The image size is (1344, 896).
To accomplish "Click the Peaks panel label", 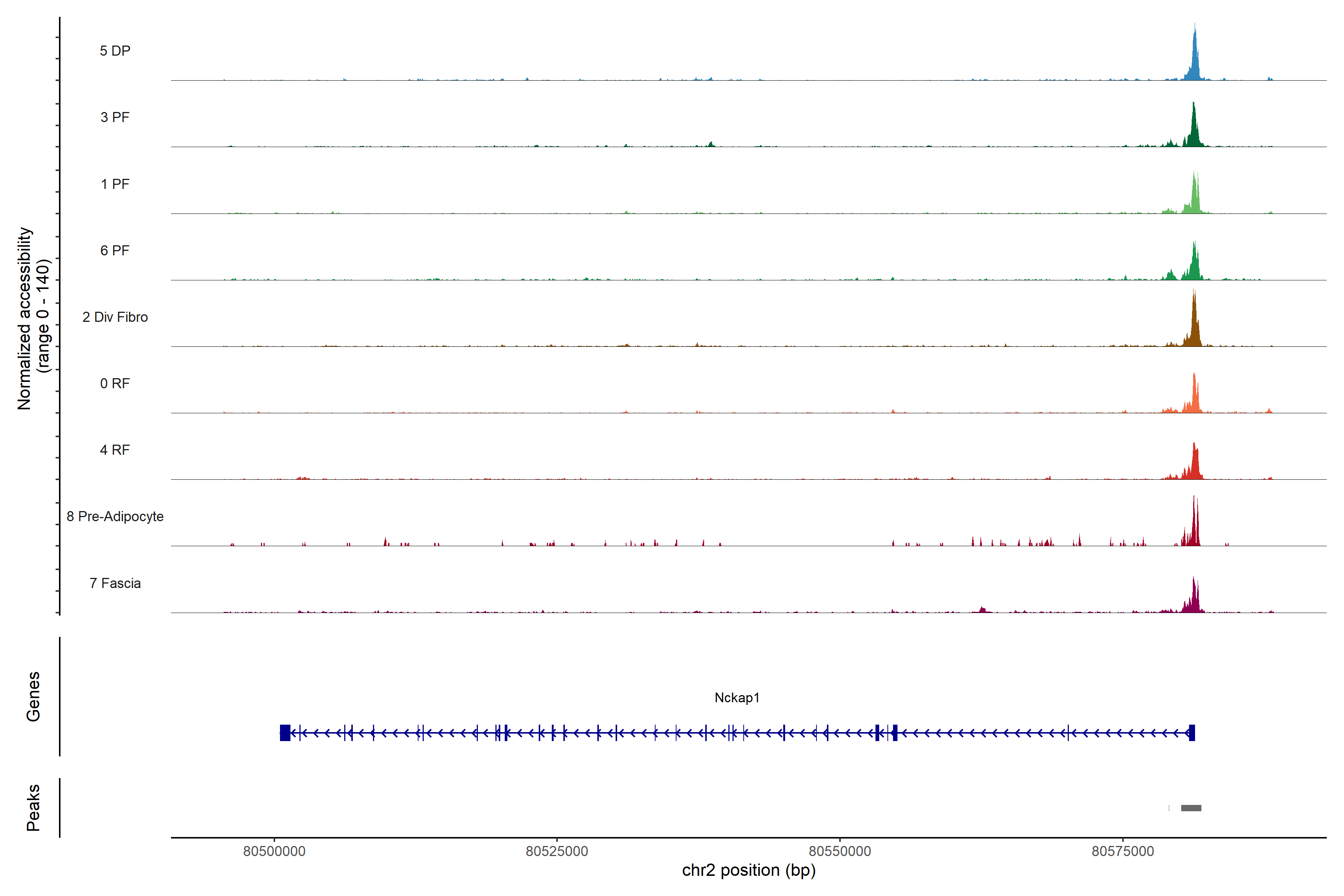I will [x=33, y=808].
